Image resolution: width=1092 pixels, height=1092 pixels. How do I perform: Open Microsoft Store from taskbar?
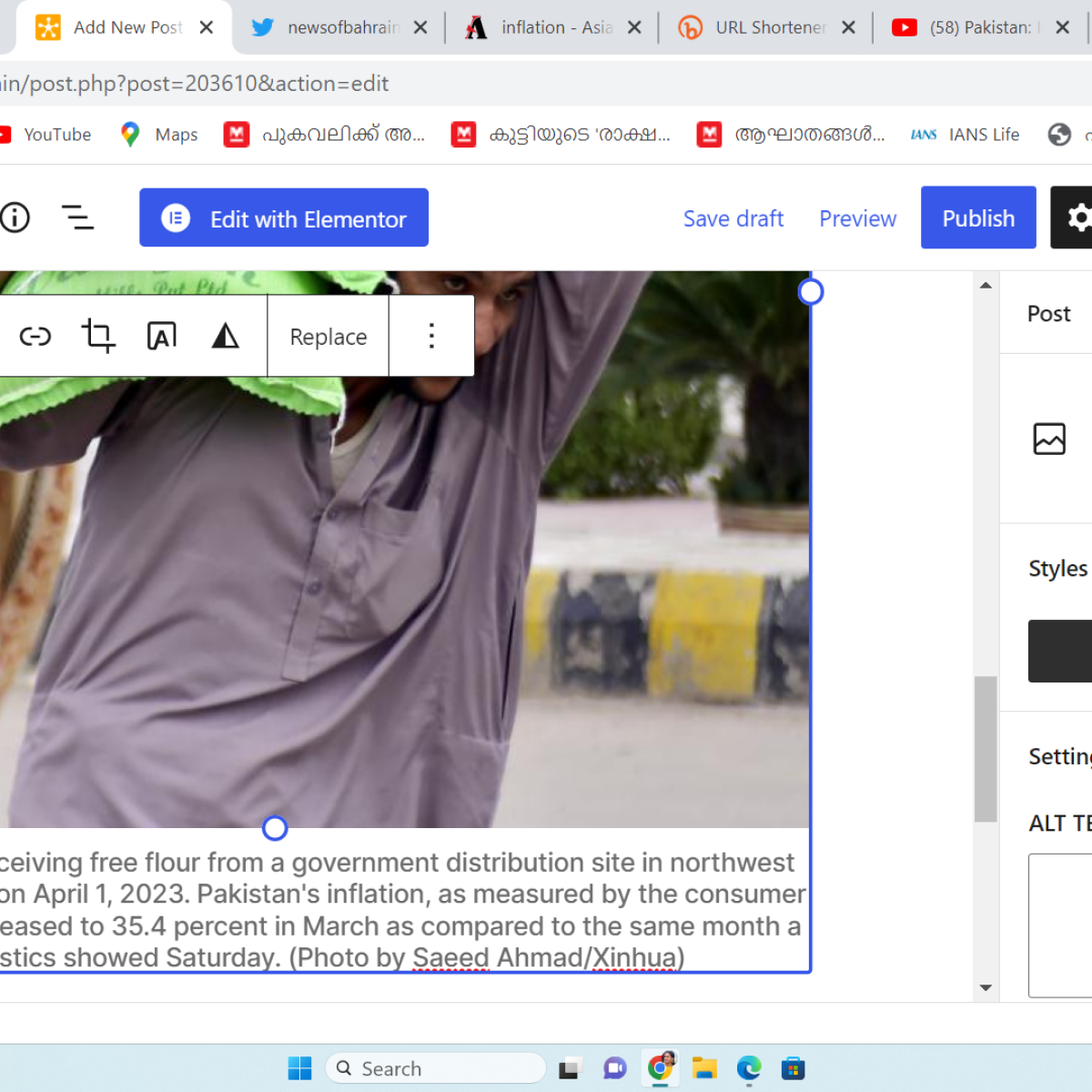coord(794,1068)
